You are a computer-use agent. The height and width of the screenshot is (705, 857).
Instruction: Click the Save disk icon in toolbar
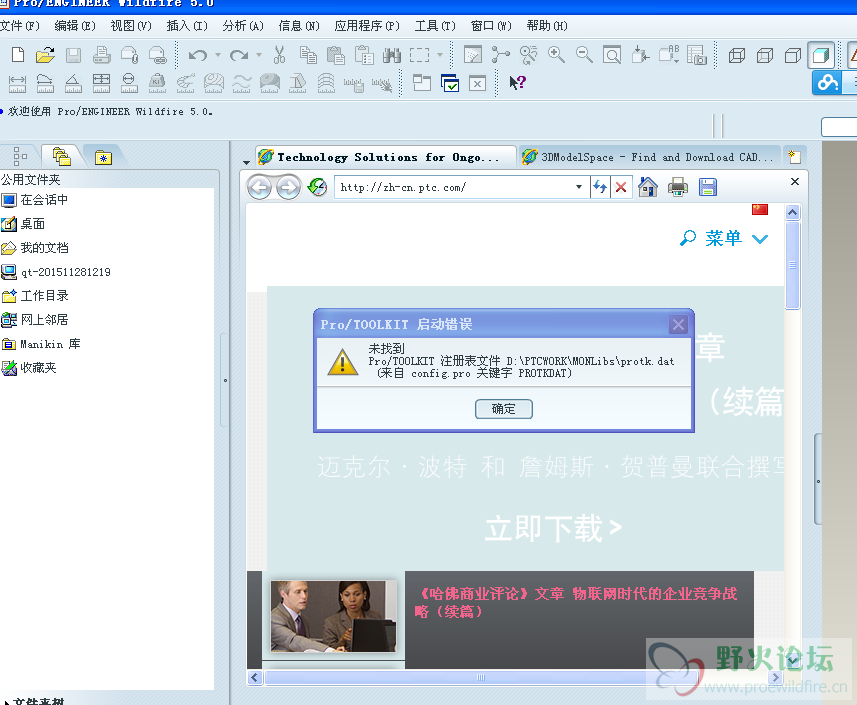[x=73, y=55]
